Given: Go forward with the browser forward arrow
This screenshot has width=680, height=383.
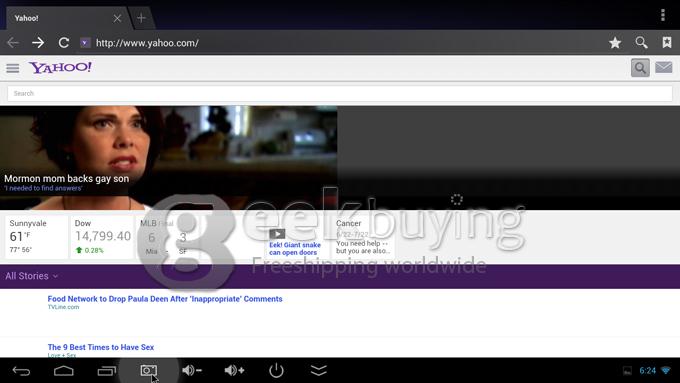Looking at the screenshot, I should [38, 43].
